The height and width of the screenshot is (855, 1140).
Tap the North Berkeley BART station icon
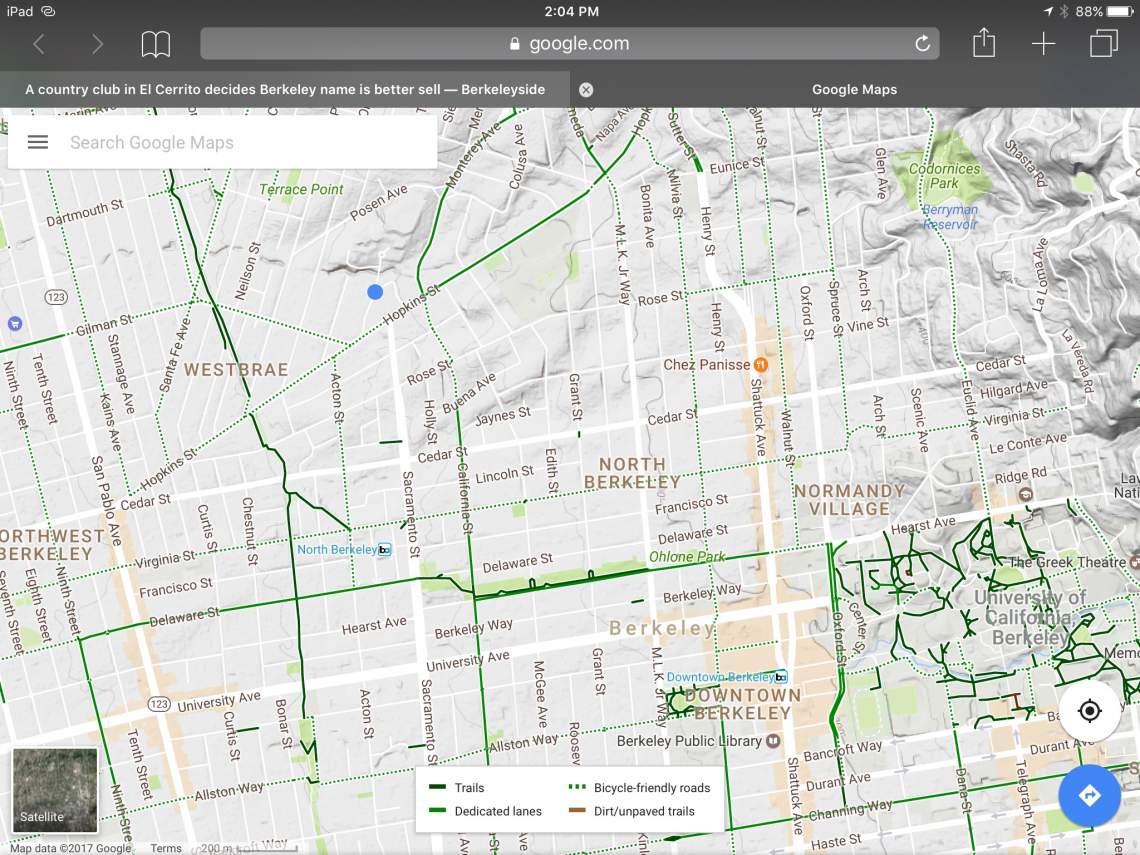click(x=385, y=550)
